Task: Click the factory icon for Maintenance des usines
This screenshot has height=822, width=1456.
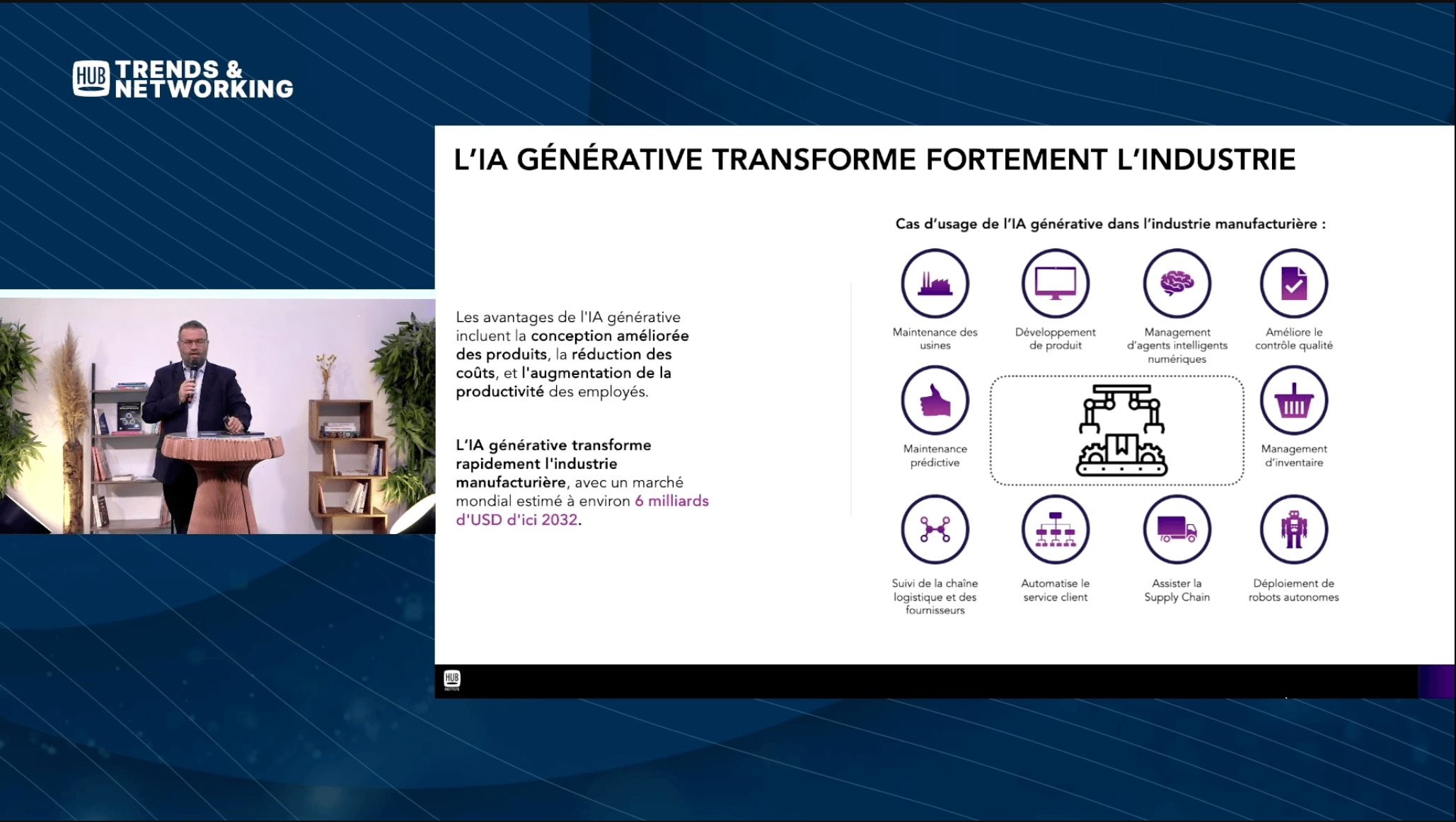Action: [x=935, y=283]
